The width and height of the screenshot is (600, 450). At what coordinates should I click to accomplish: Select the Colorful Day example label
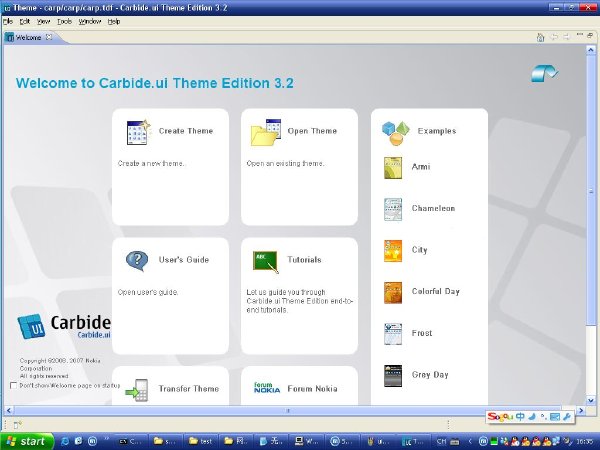(x=435, y=292)
